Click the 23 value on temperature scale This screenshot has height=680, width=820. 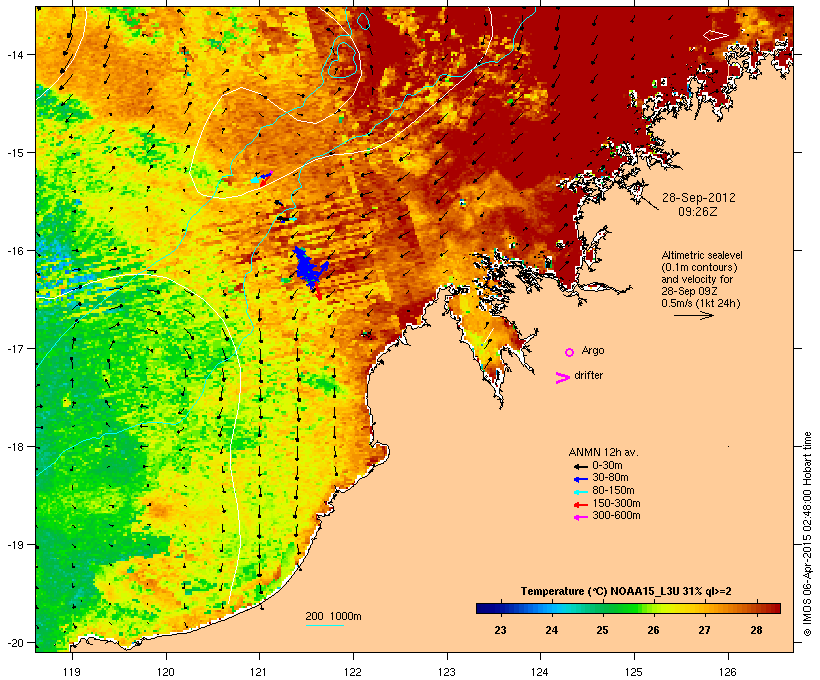pyautogui.click(x=500, y=630)
